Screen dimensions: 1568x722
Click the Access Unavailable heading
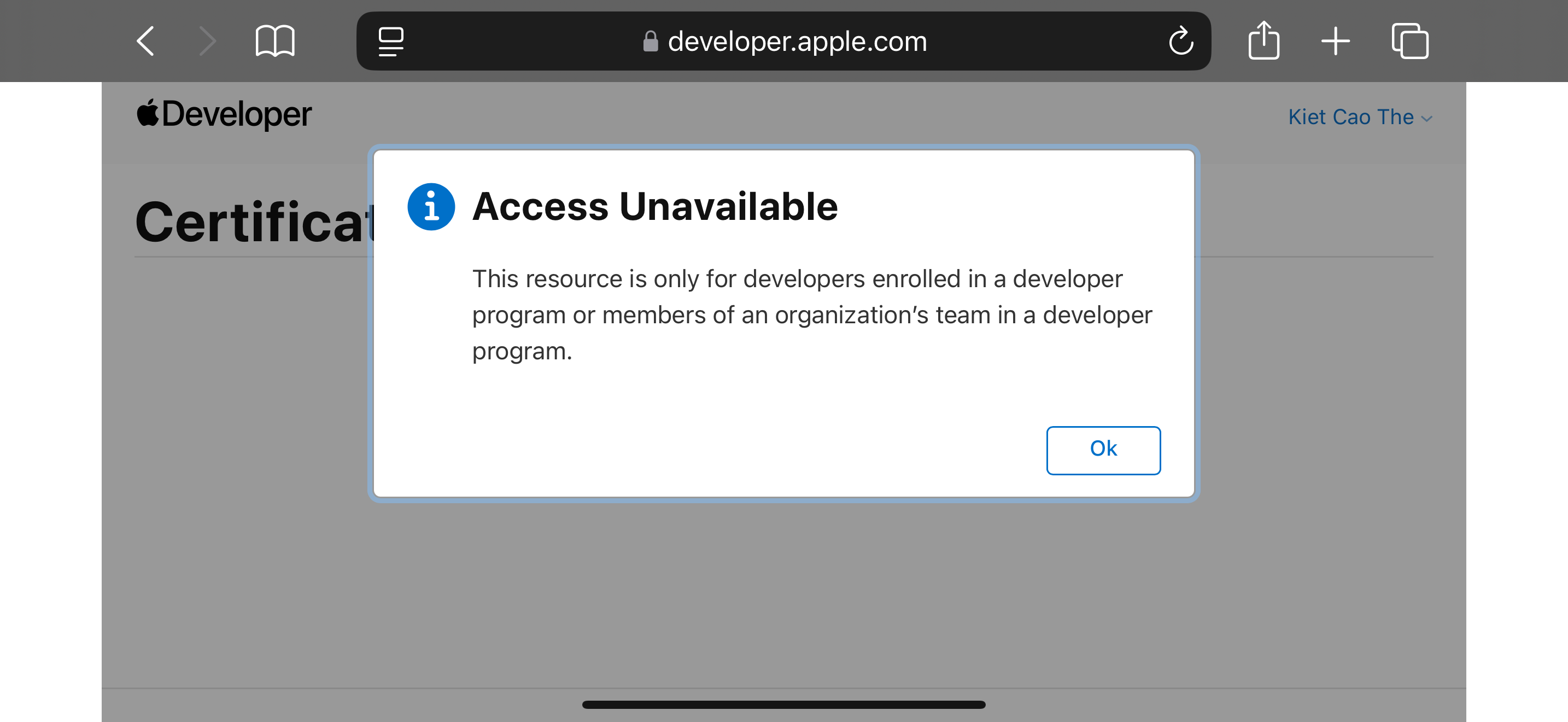(654, 206)
